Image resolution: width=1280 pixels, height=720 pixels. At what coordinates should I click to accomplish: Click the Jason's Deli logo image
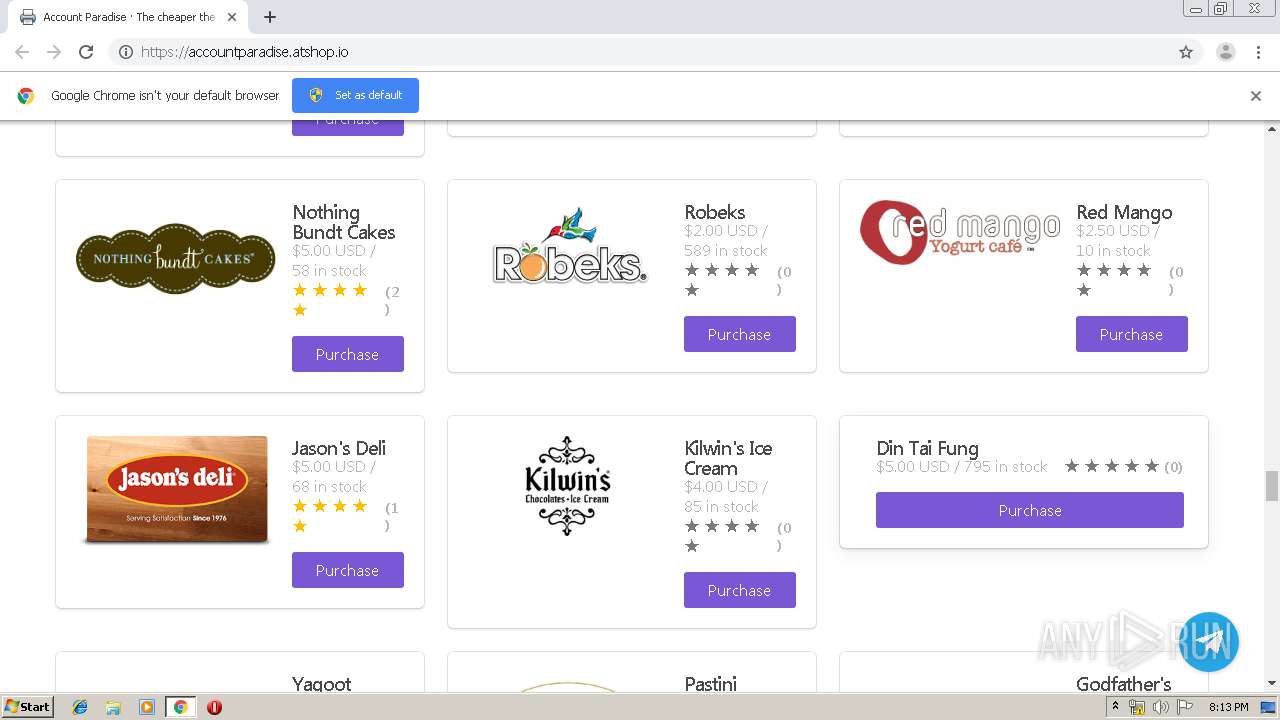click(176, 490)
